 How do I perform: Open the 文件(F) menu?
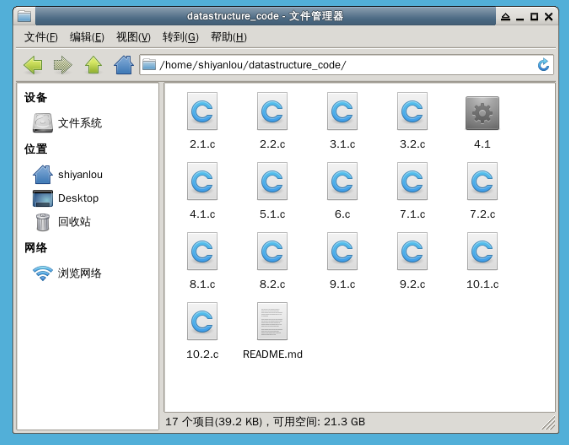(x=41, y=37)
